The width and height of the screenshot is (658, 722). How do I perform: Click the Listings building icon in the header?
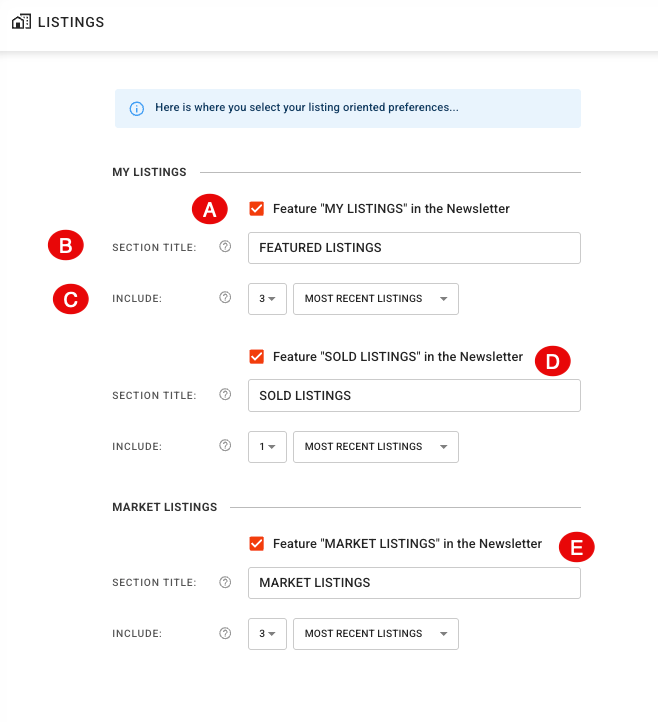coord(21,22)
